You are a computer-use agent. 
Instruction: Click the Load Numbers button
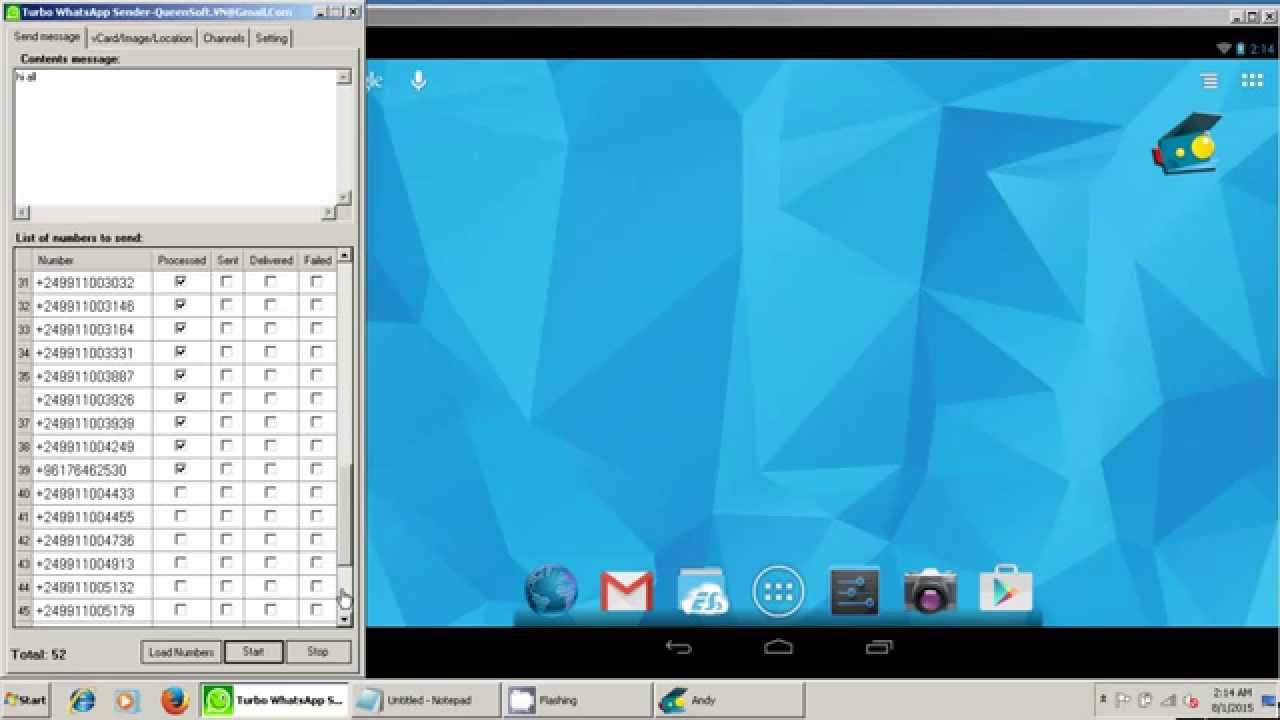click(x=181, y=652)
